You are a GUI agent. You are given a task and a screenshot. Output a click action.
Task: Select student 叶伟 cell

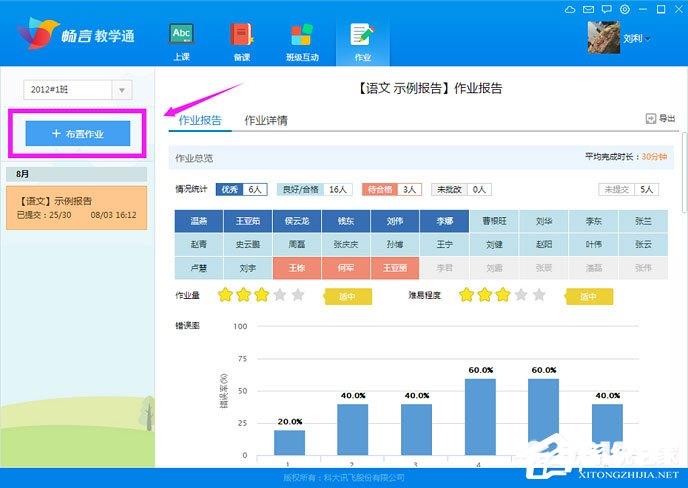point(593,244)
